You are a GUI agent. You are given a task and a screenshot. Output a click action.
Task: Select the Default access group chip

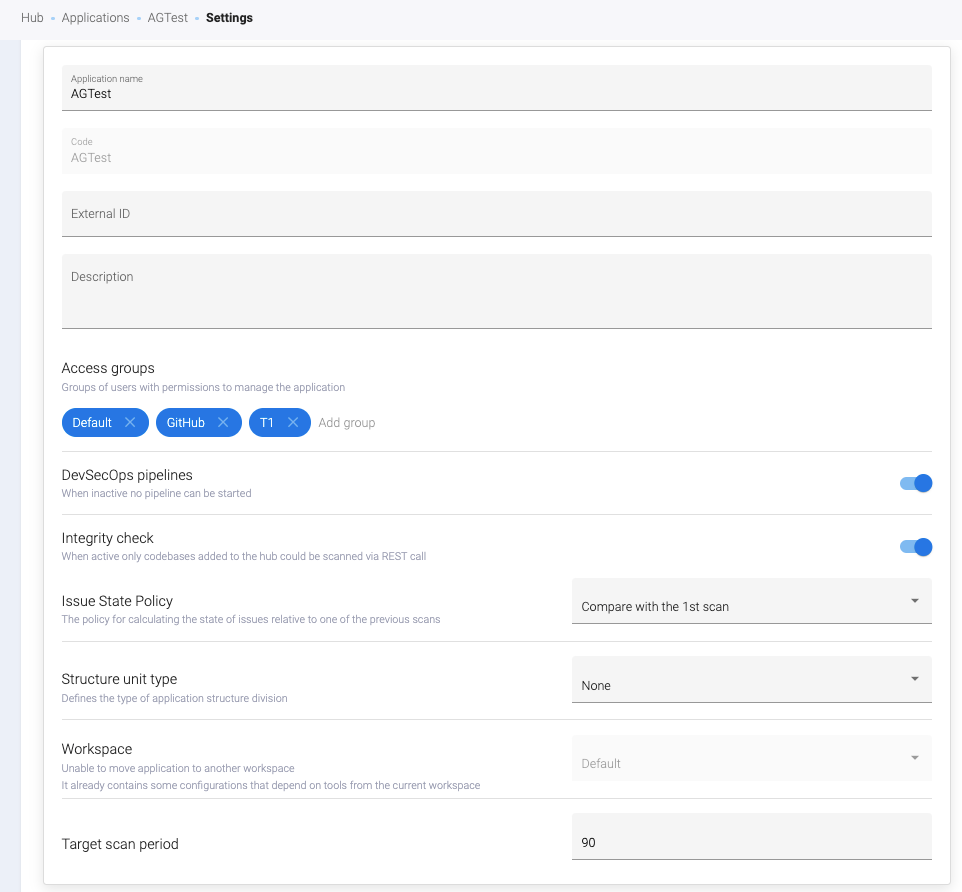92,423
